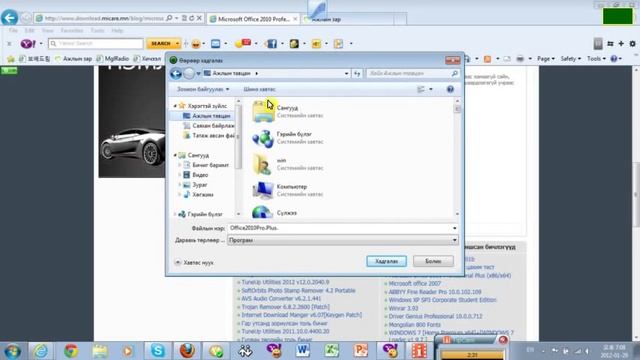The image size is (640, 360).
Task: Click the Yahoo Search input box
Action: coord(96,43)
